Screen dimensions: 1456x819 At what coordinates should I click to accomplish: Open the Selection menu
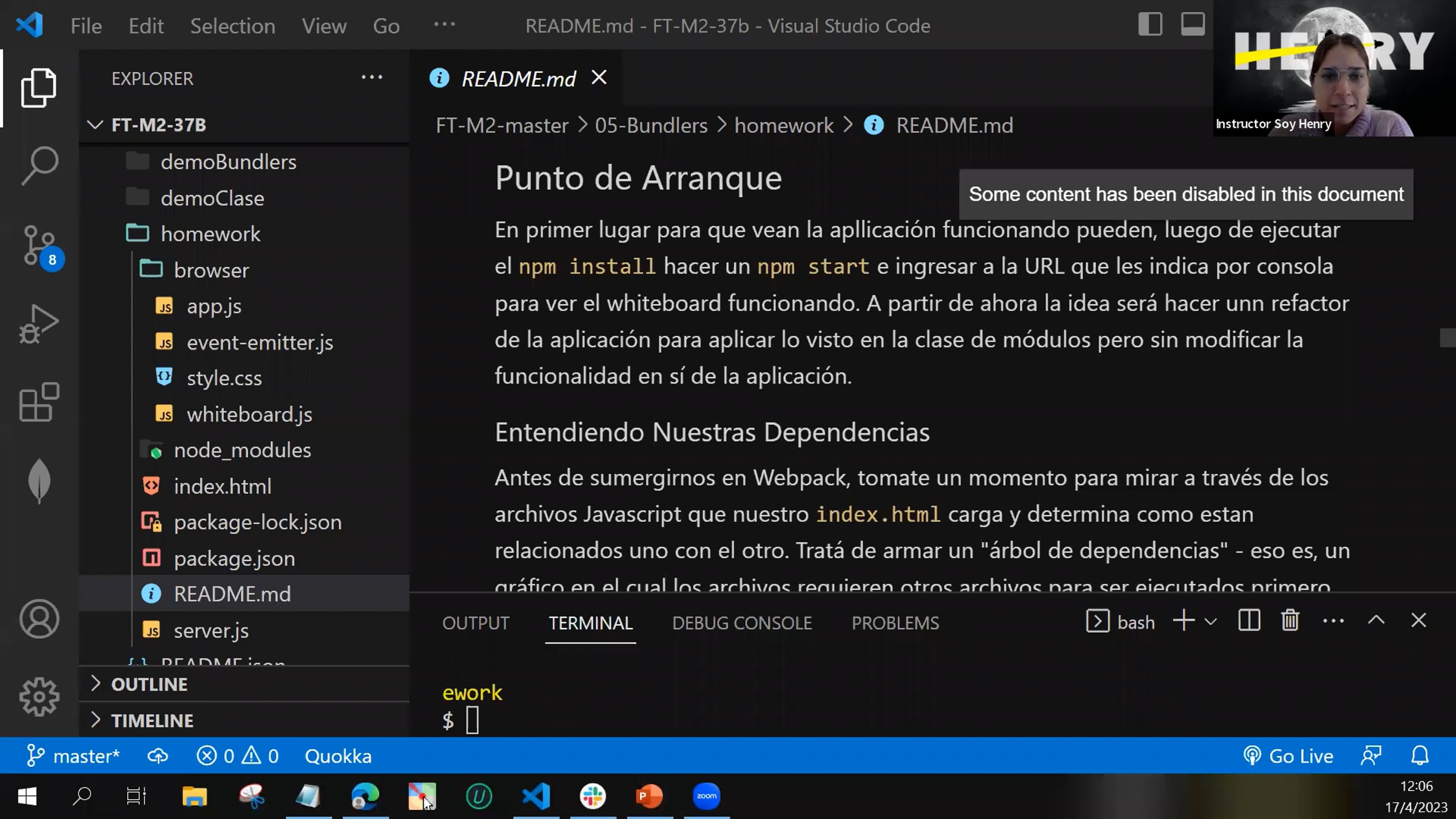[232, 26]
